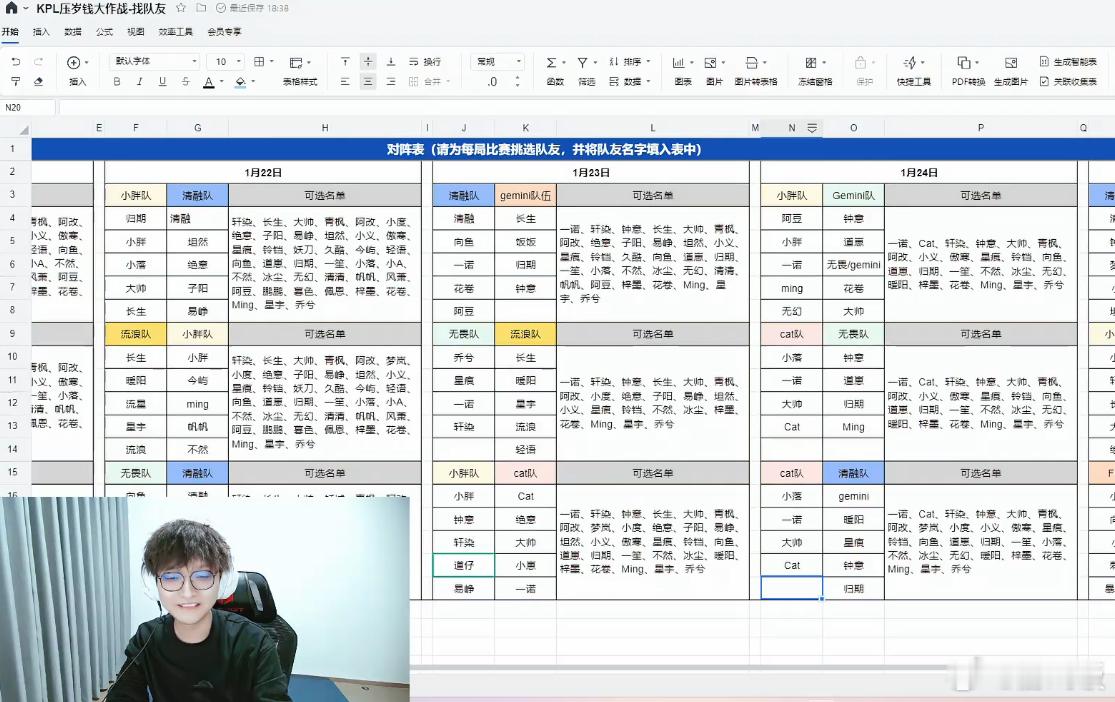This screenshot has width=1115, height=702.
Task: Click the 关联收集表 button
Action: (1068, 82)
